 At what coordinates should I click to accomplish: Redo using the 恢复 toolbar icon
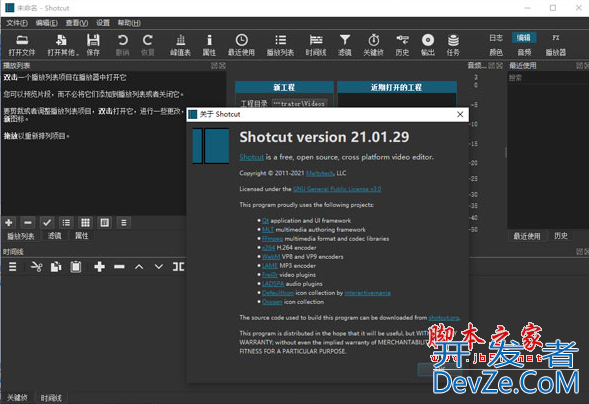click(148, 45)
